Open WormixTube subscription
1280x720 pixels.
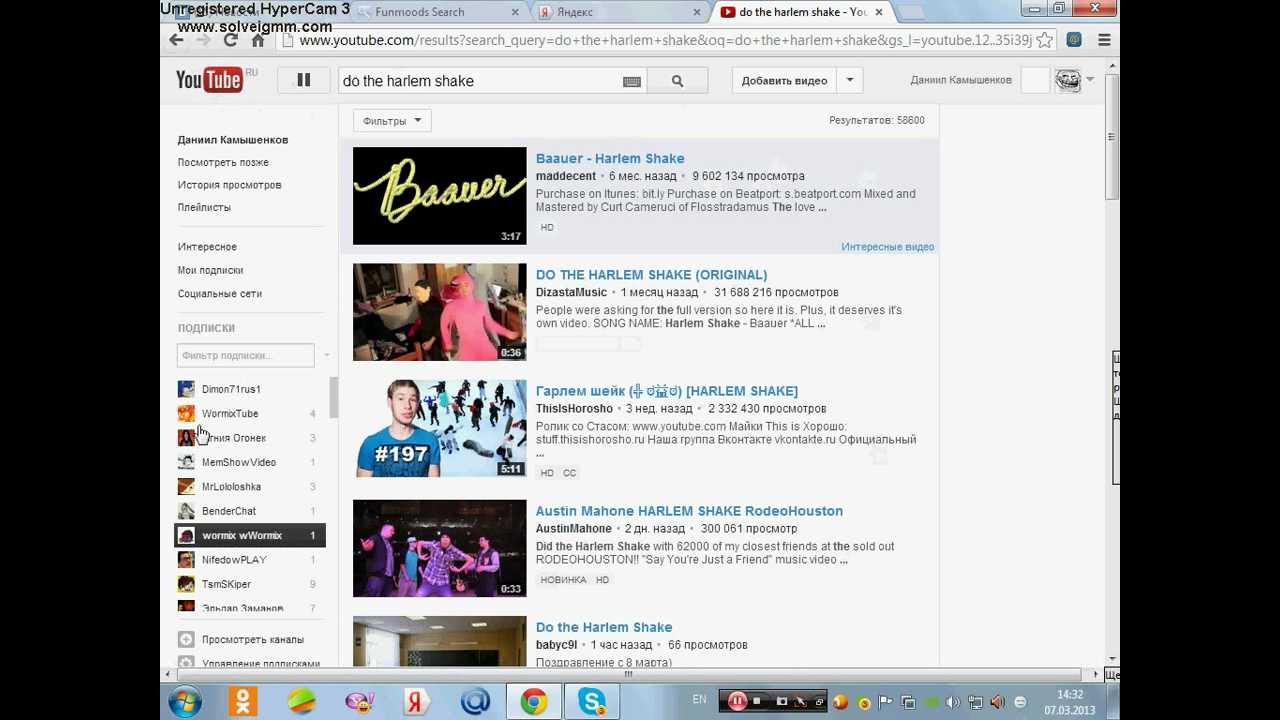[230, 413]
